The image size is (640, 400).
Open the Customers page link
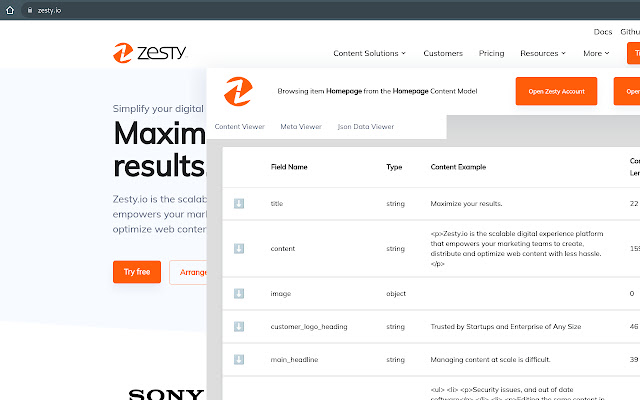point(443,53)
